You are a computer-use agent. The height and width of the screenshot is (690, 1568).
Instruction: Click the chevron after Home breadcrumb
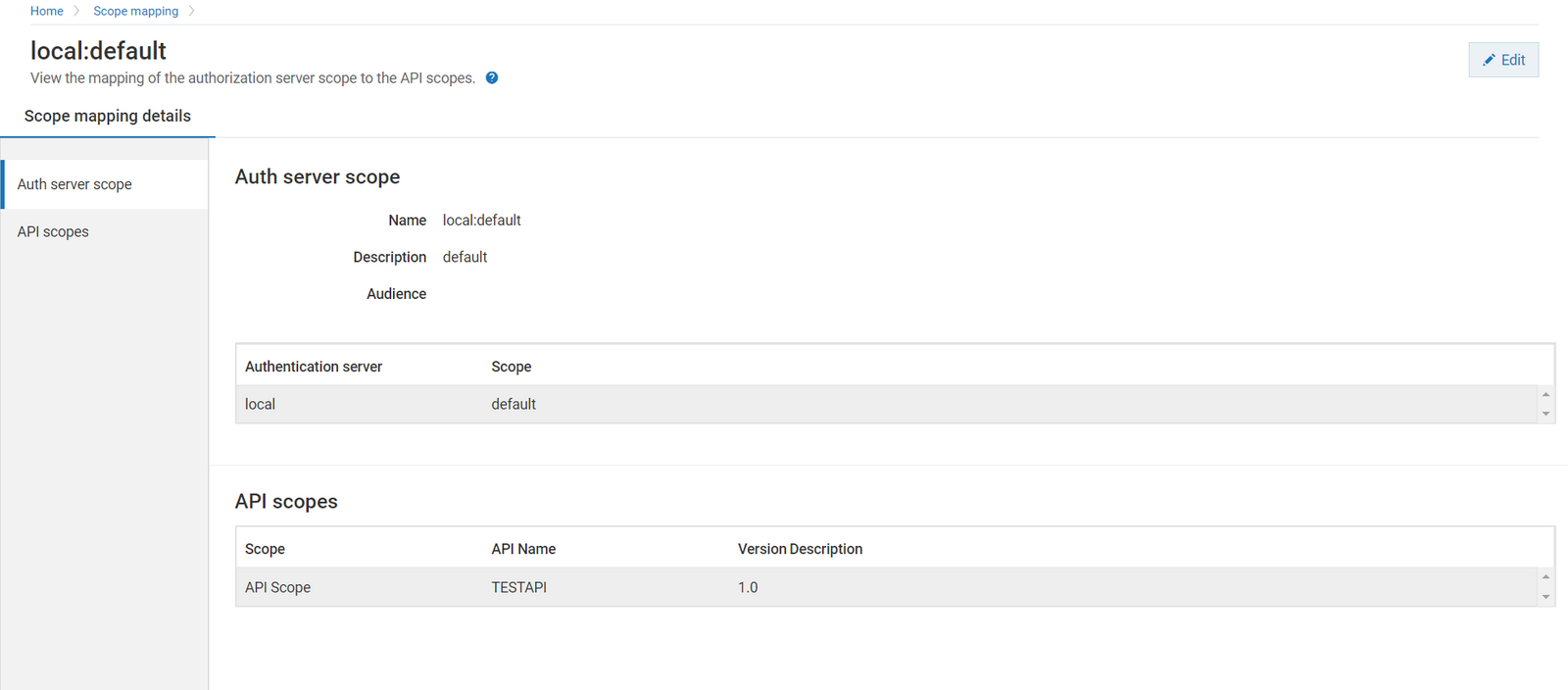tap(76, 11)
